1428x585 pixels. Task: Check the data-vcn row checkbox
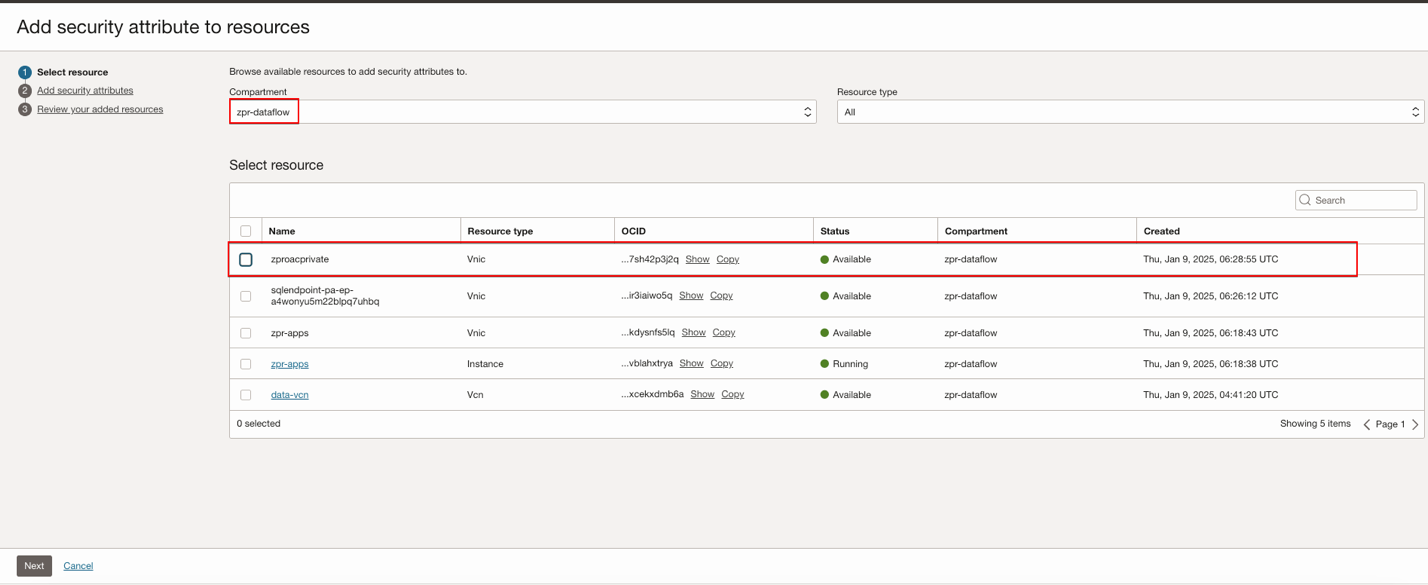point(246,395)
